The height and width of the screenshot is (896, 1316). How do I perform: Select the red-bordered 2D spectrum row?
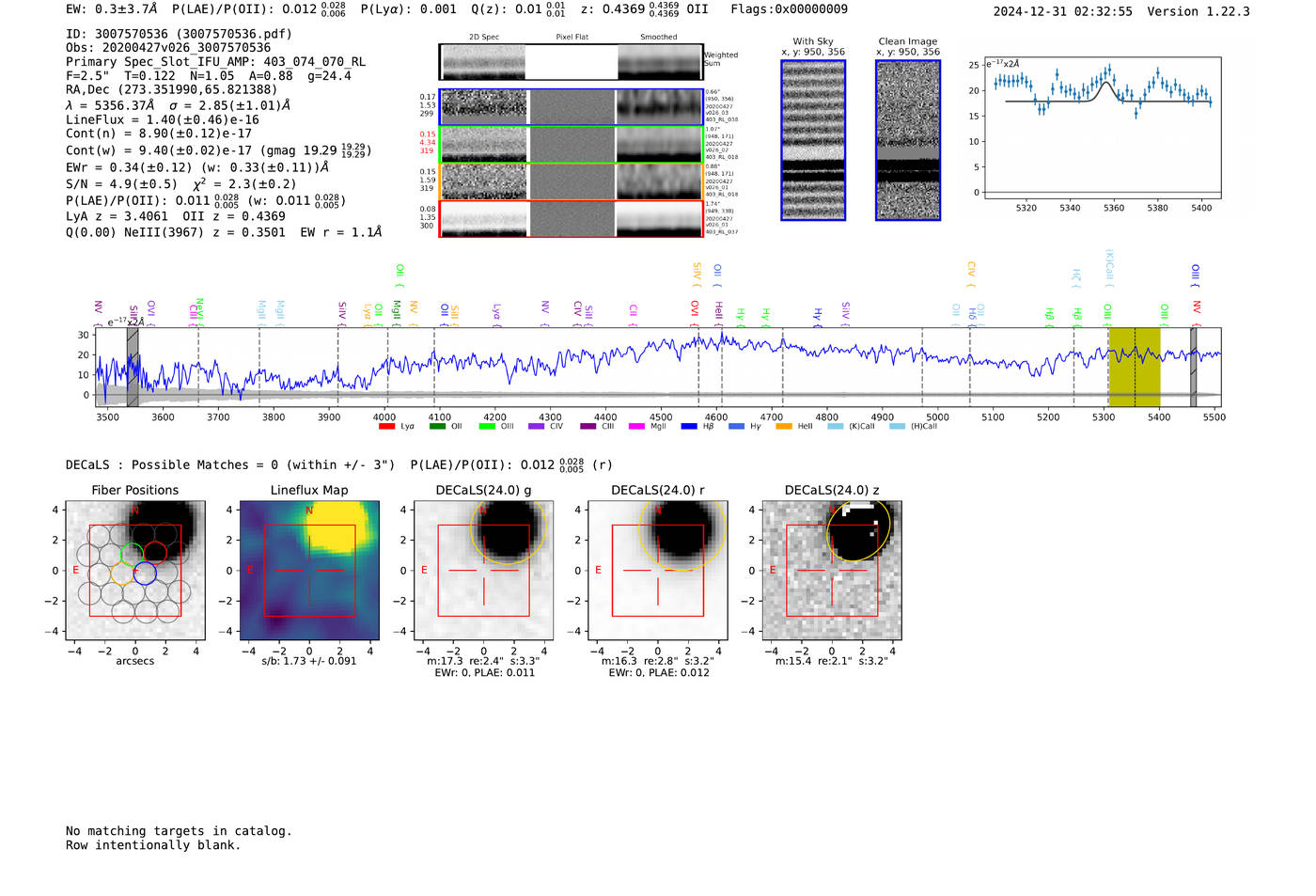point(572,219)
